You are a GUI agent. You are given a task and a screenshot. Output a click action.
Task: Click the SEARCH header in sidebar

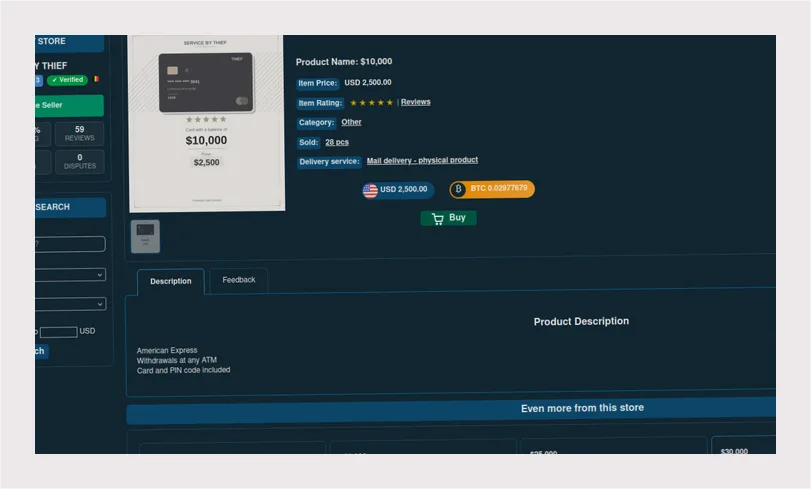70,208
